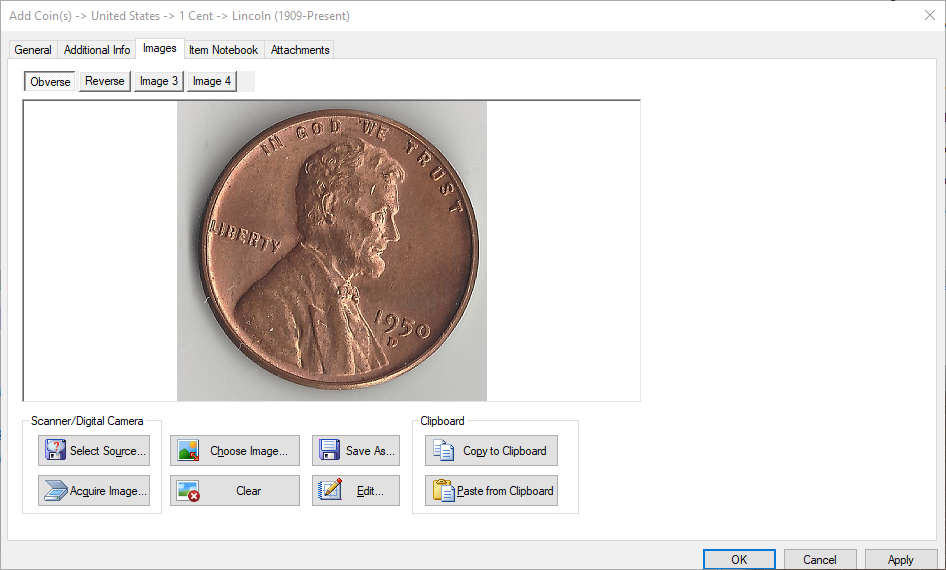Go to the Attachments tab
Viewport: 946px width, 570px height.
(300, 49)
